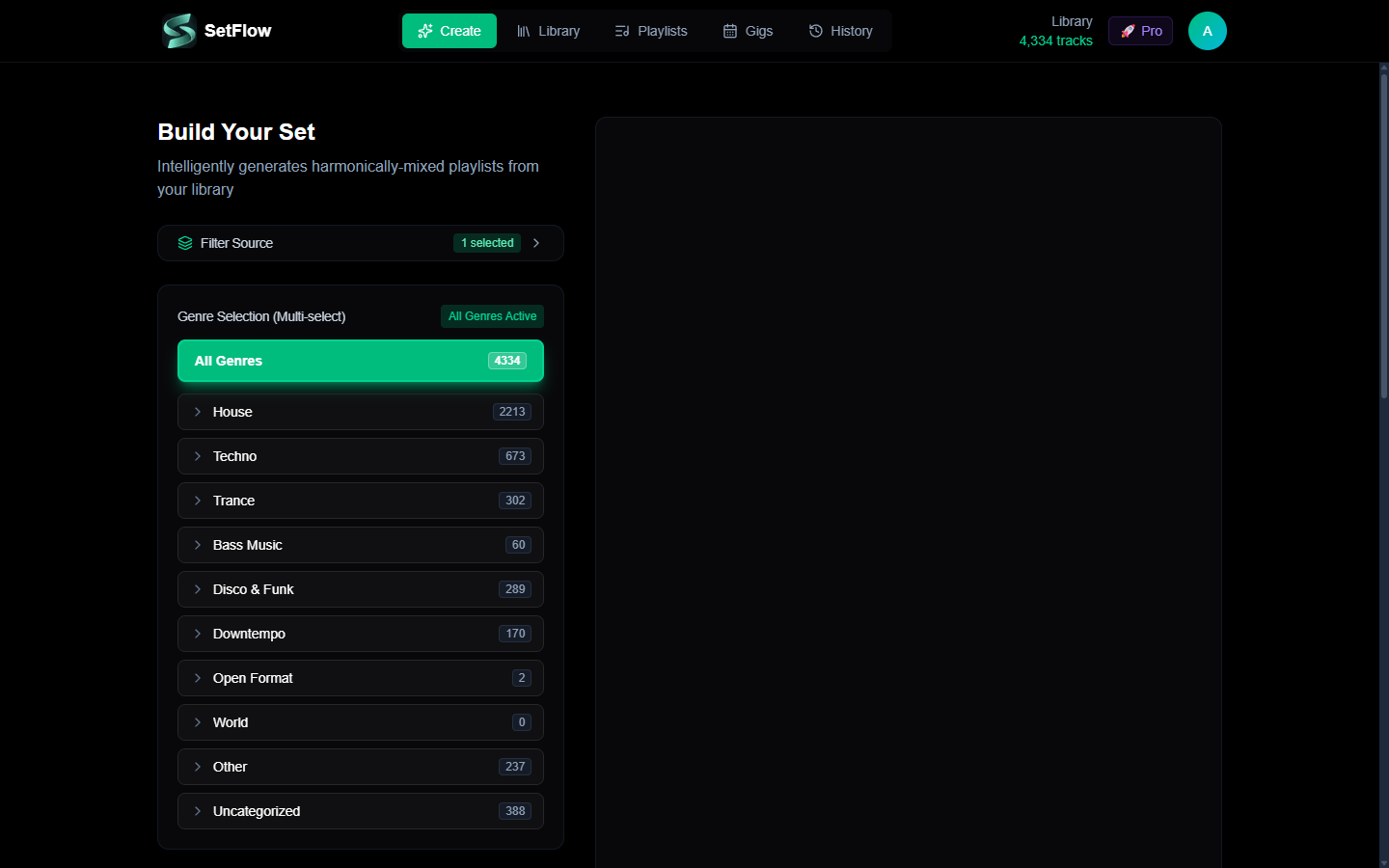The height and width of the screenshot is (868, 1389).
Task: Click the 4,334 tracks library link
Action: coord(1055,41)
